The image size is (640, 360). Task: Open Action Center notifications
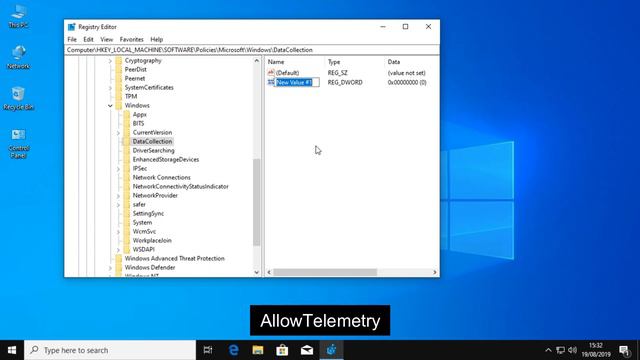click(x=624, y=350)
